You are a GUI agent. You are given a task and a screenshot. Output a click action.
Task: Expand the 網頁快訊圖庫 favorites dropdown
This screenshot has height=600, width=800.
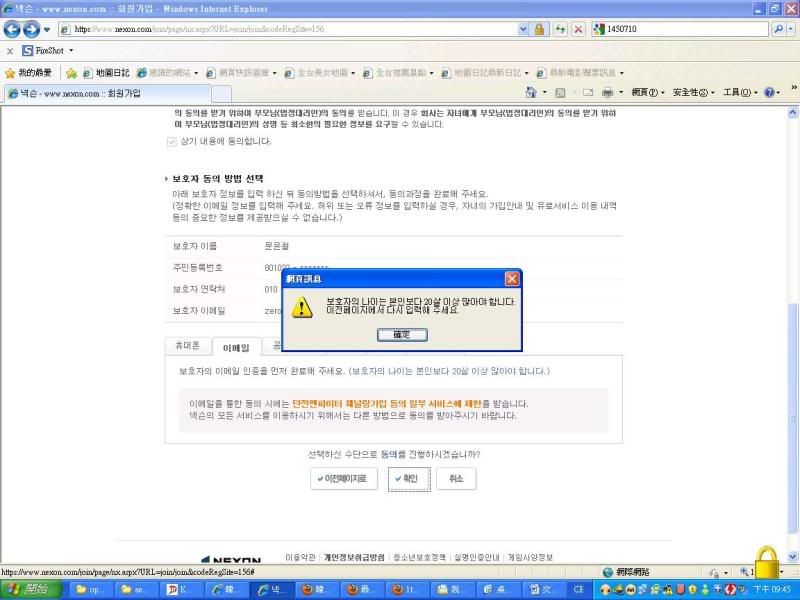pyautogui.click(x=274, y=73)
